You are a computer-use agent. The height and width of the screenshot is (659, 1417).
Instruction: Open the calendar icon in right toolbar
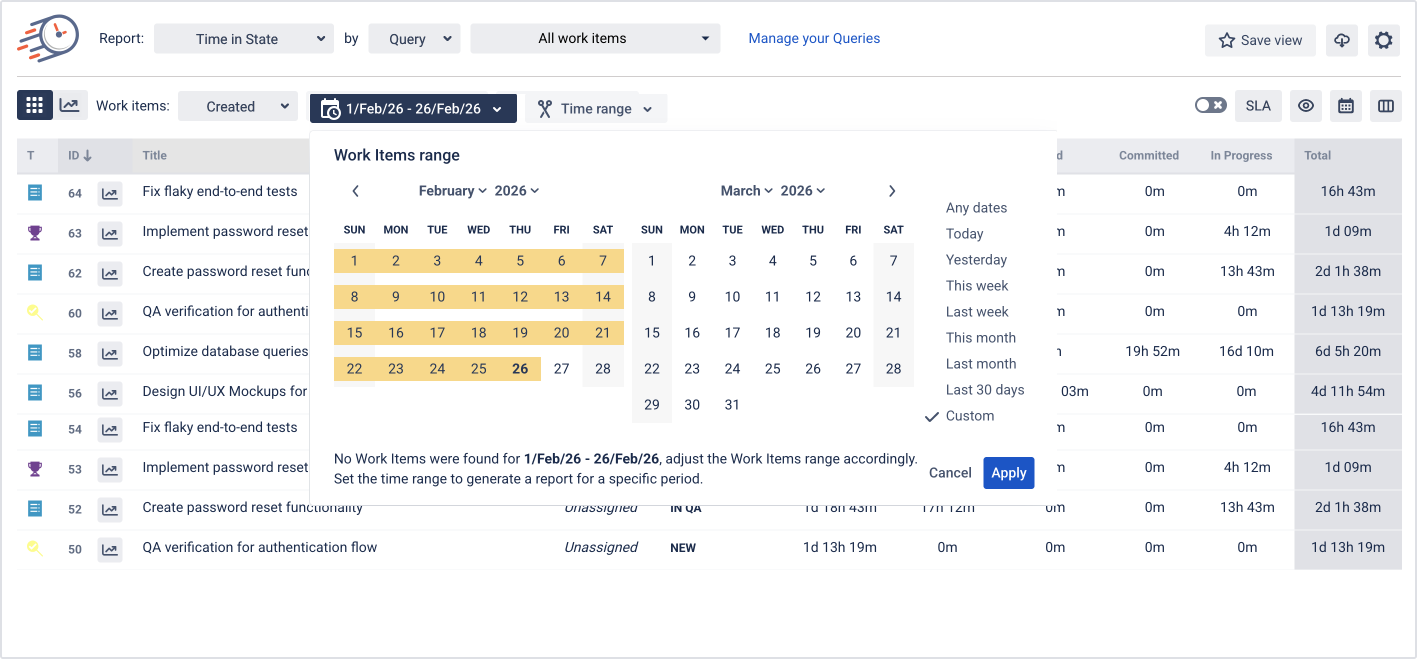pyautogui.click(x=1346, y=106)
